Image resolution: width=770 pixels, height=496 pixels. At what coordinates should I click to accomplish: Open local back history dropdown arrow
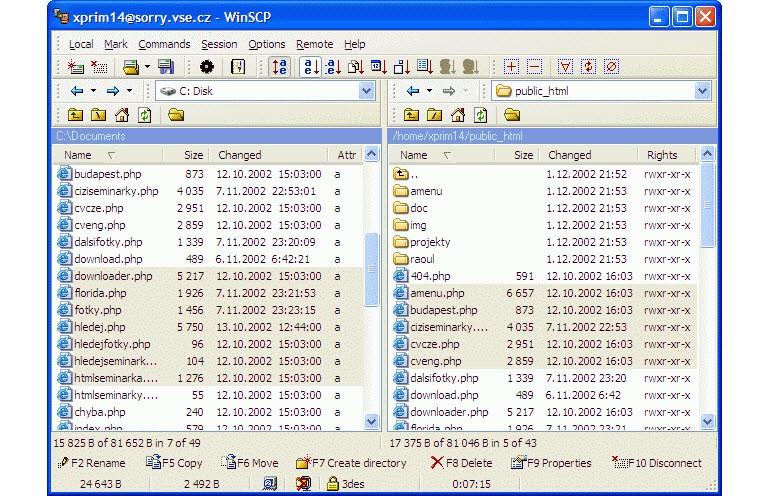(93, 91)
